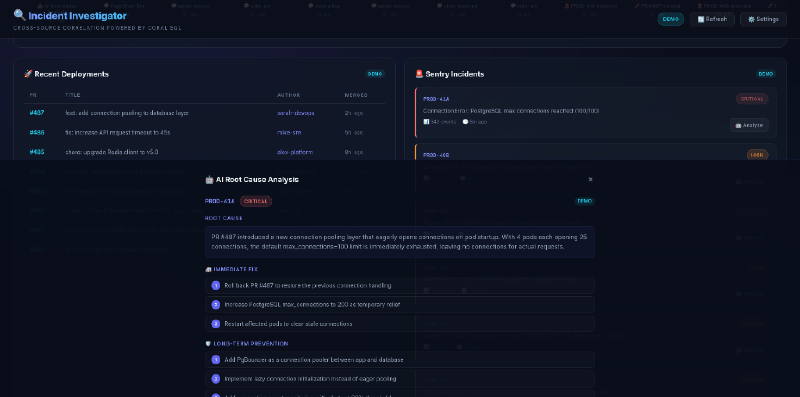Click the ambulance icon beside Immediate Fix
This screenshot has height=397, width=800.
click(208, 269)
